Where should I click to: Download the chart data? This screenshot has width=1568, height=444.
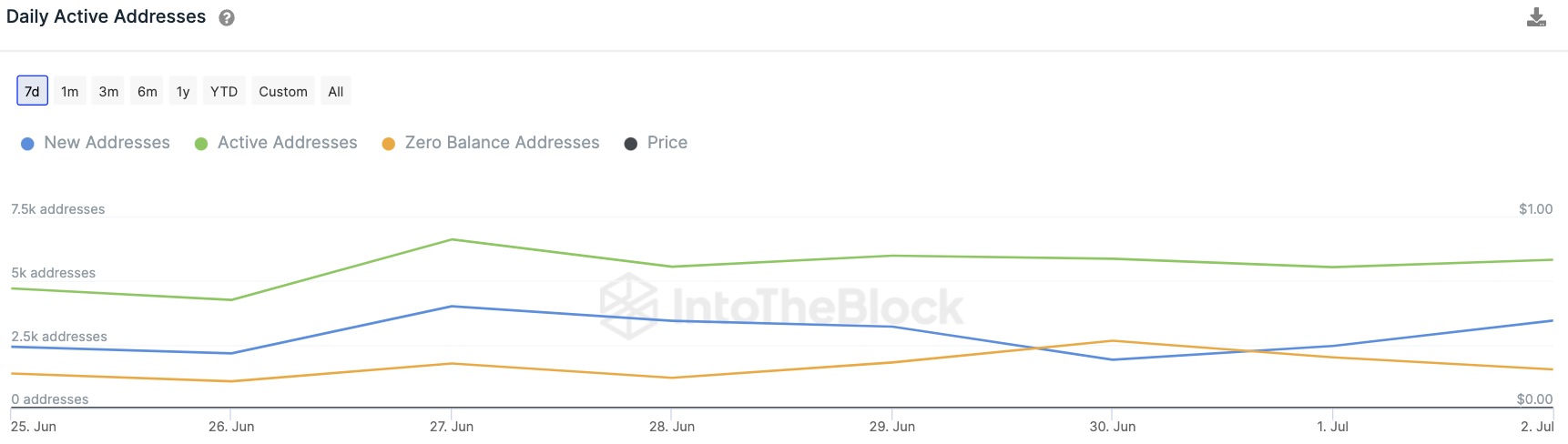coord(1536,17)
